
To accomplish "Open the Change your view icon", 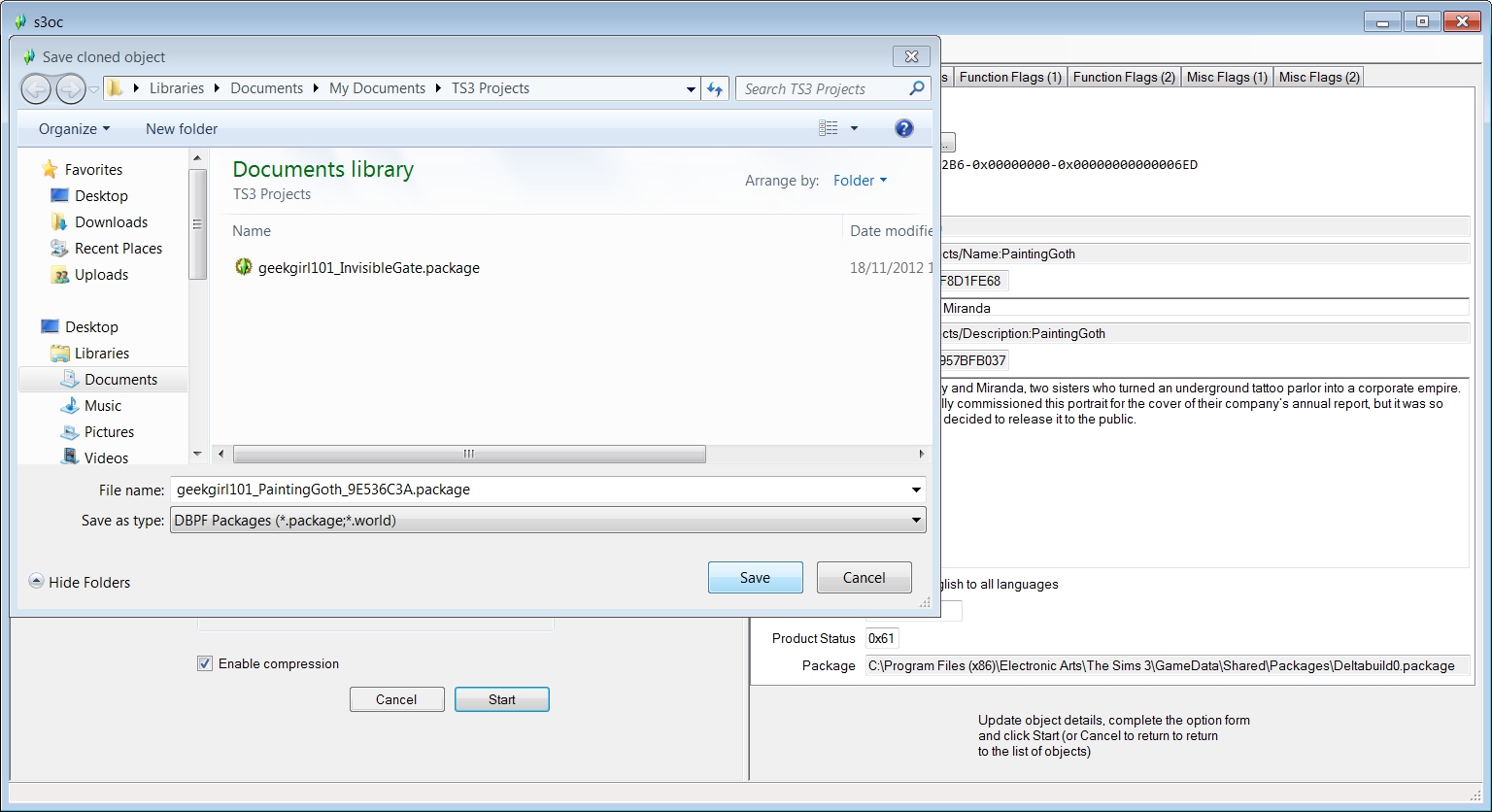I will click(829, 128).
